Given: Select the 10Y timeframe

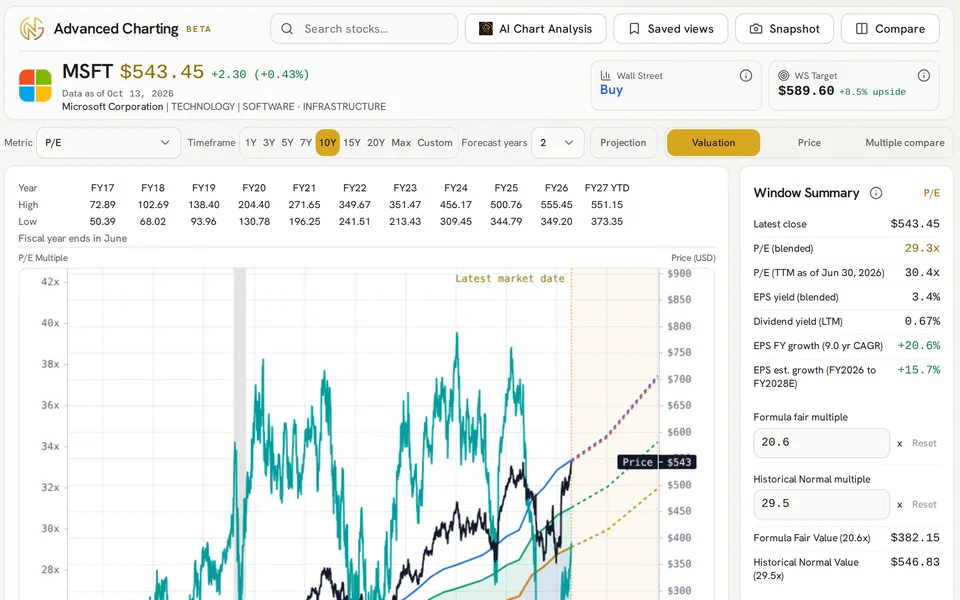Looking at the screenshot, I should (x=328, y=143).
